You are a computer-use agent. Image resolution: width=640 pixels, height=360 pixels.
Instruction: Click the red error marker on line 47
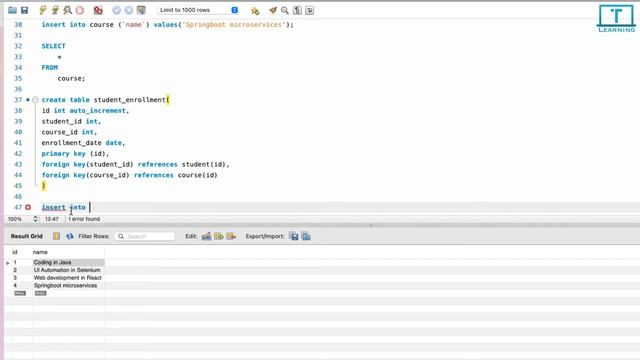[x=28, y=207]
